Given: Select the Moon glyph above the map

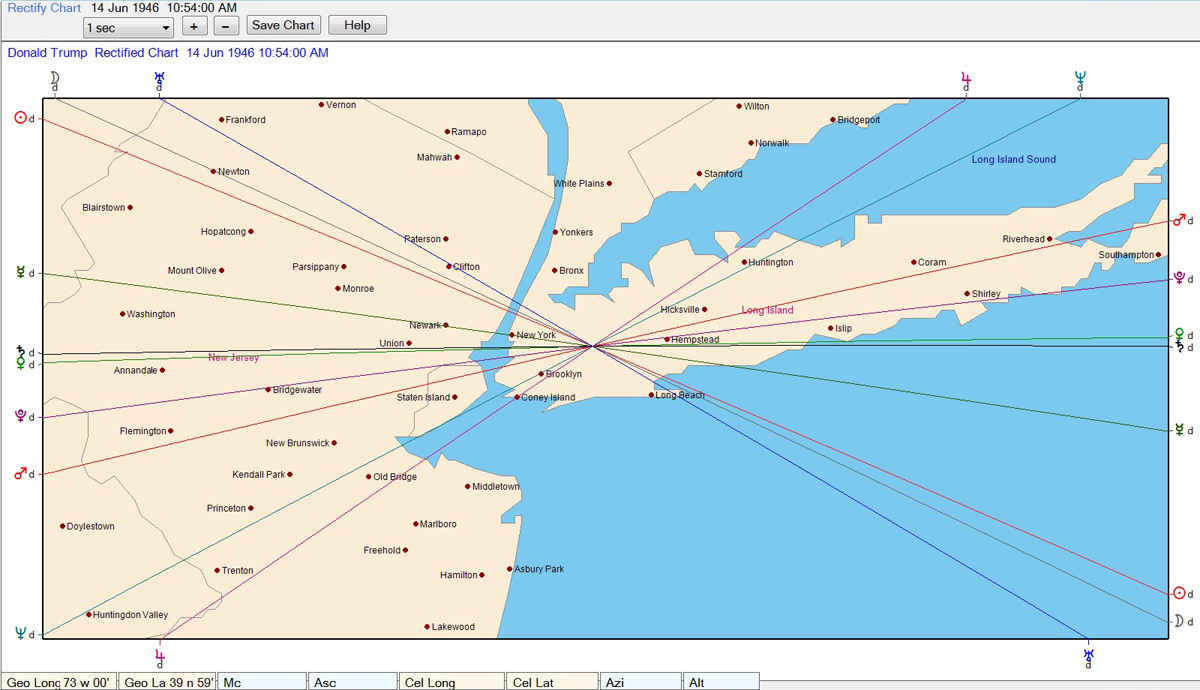Looking at the screenshot, I should tap(55, 76).
